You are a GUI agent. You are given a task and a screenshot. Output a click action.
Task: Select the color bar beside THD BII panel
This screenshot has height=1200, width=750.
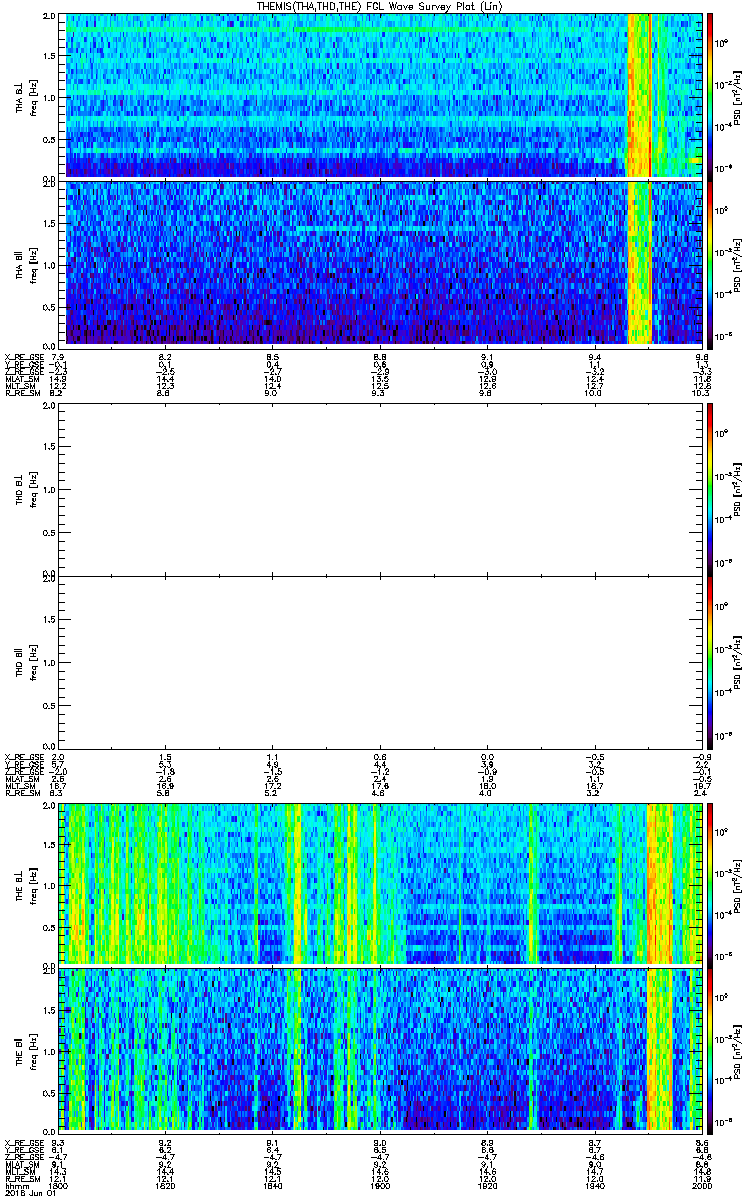pyautogui.click(x=710, y=658)
